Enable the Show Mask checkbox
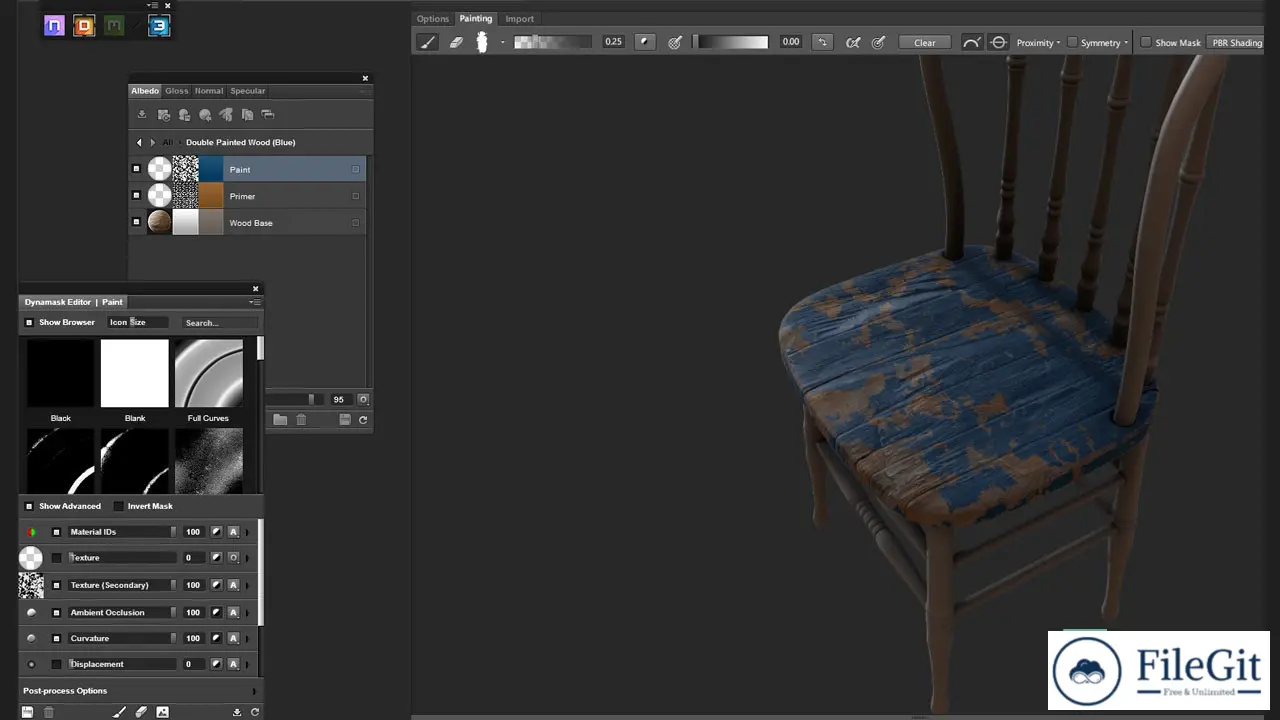The image size is (1280, 720). (x=1146, y=42)
